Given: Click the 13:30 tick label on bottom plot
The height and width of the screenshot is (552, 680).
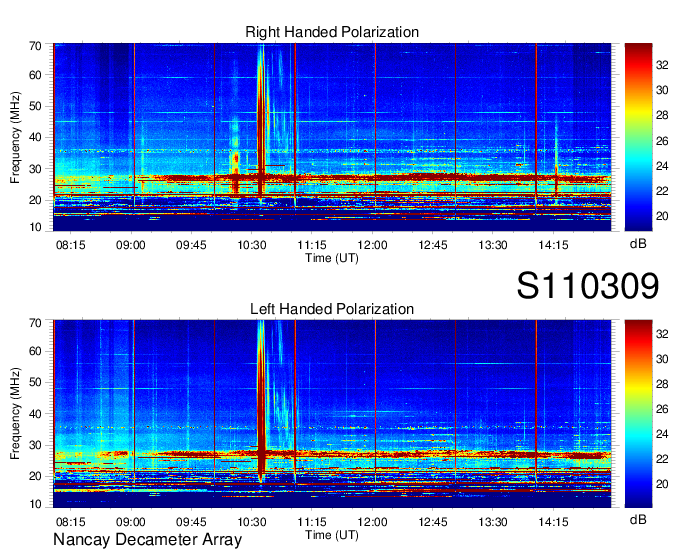Looking at the screenshot, I should [493, 522].
